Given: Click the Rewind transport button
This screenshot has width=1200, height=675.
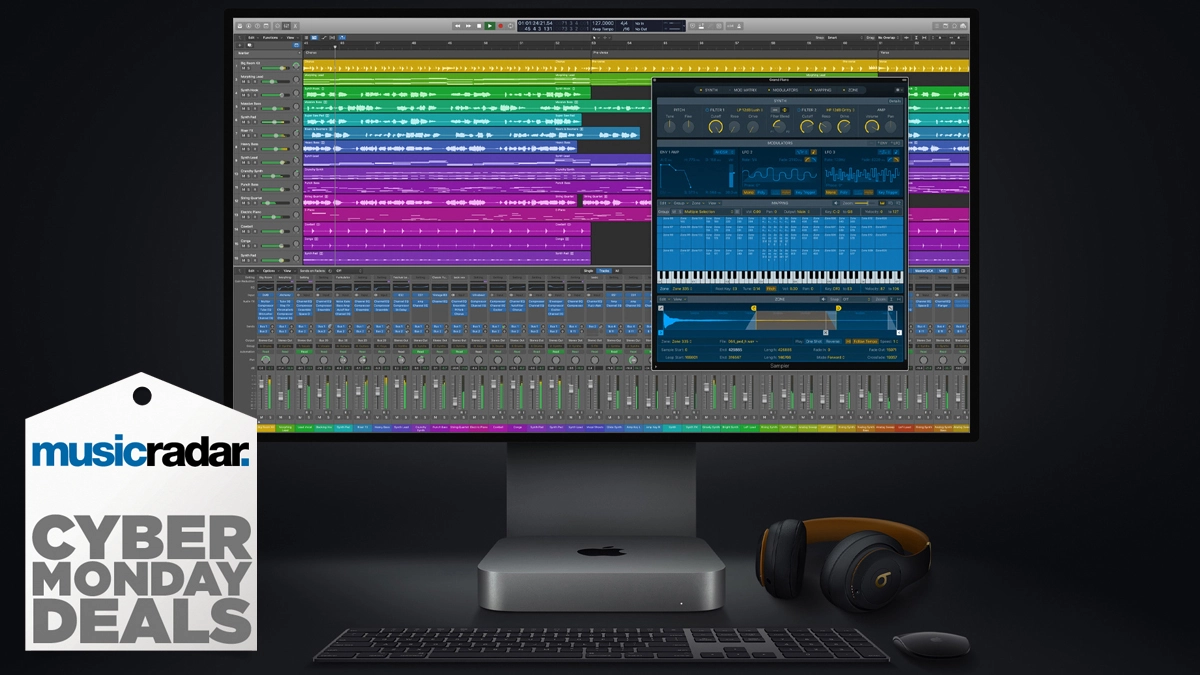Looking at the screenshot, I should (x=457, y=25).
